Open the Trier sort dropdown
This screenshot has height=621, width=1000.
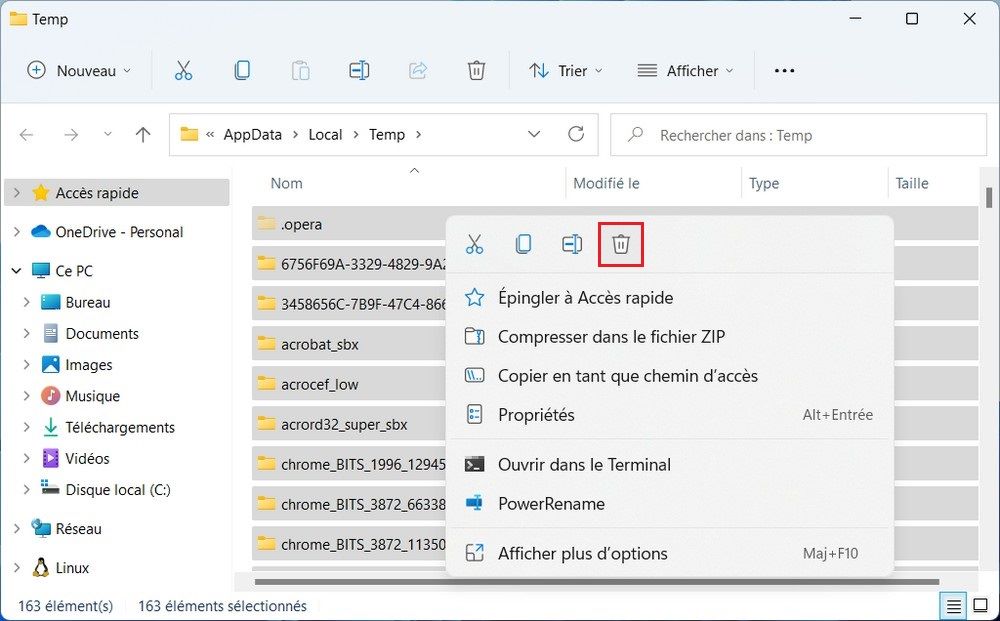(566, 71)
